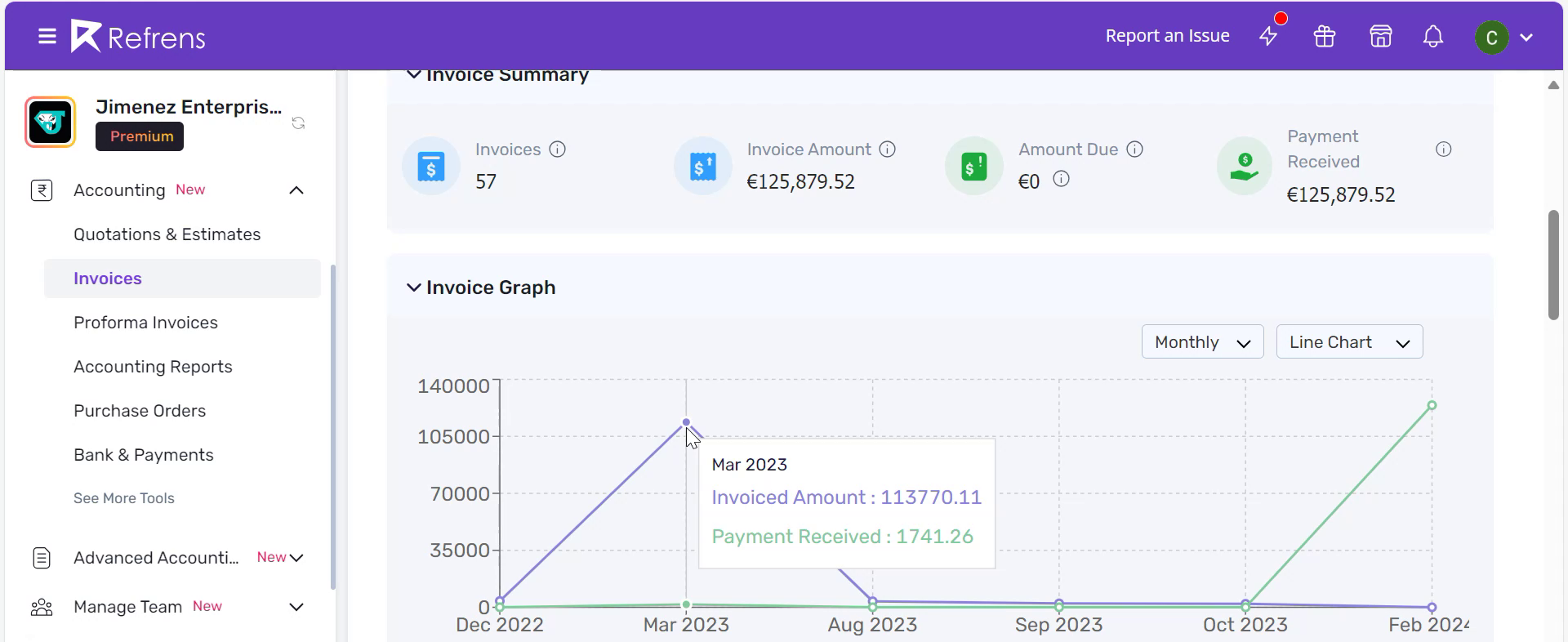Click the Mar 2023 invoiced data point
The width and height of the screenshot is (1568, 642).
686,422
